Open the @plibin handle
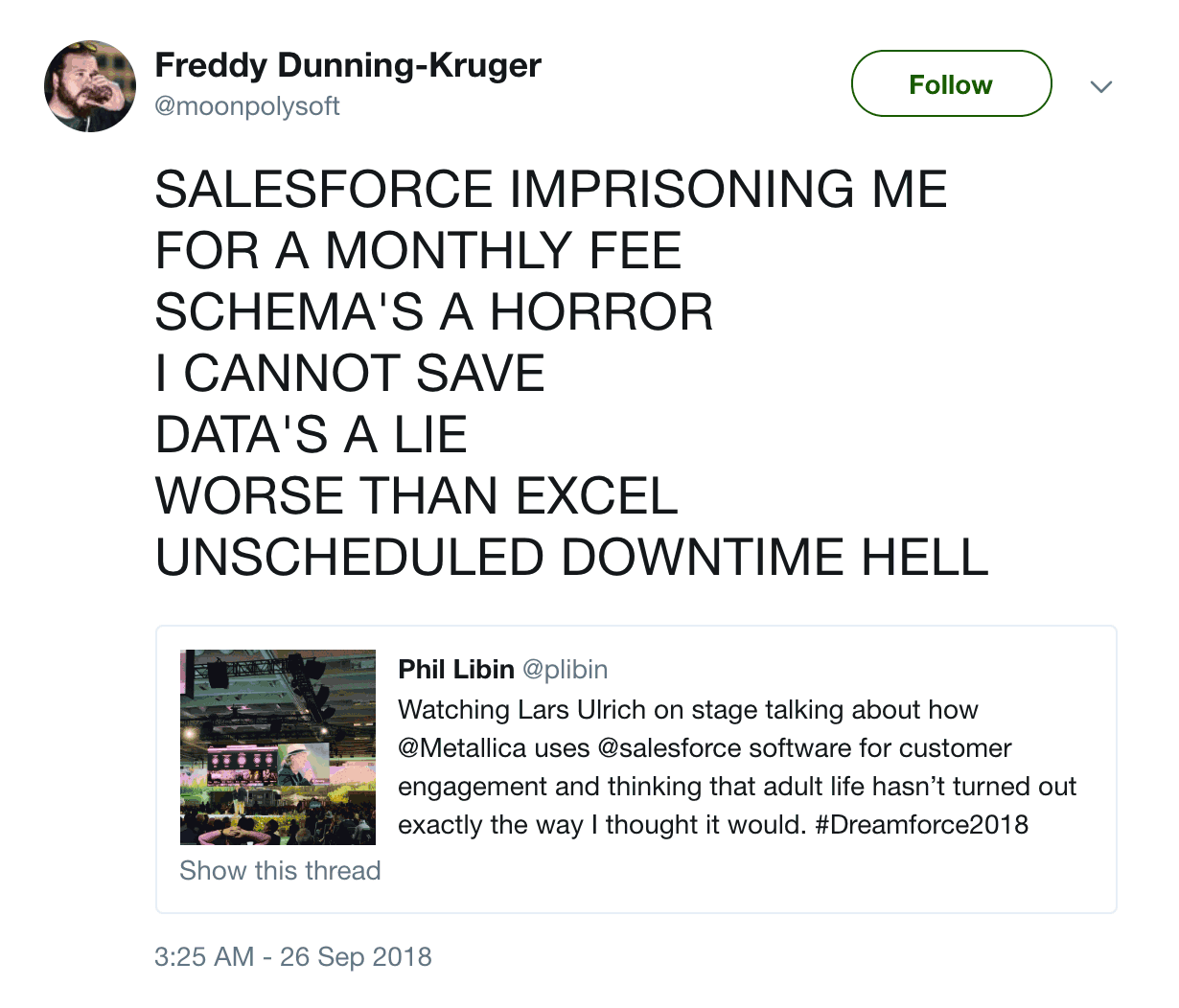Screen dimensions: 1179x1008 [x=565, y=669]
